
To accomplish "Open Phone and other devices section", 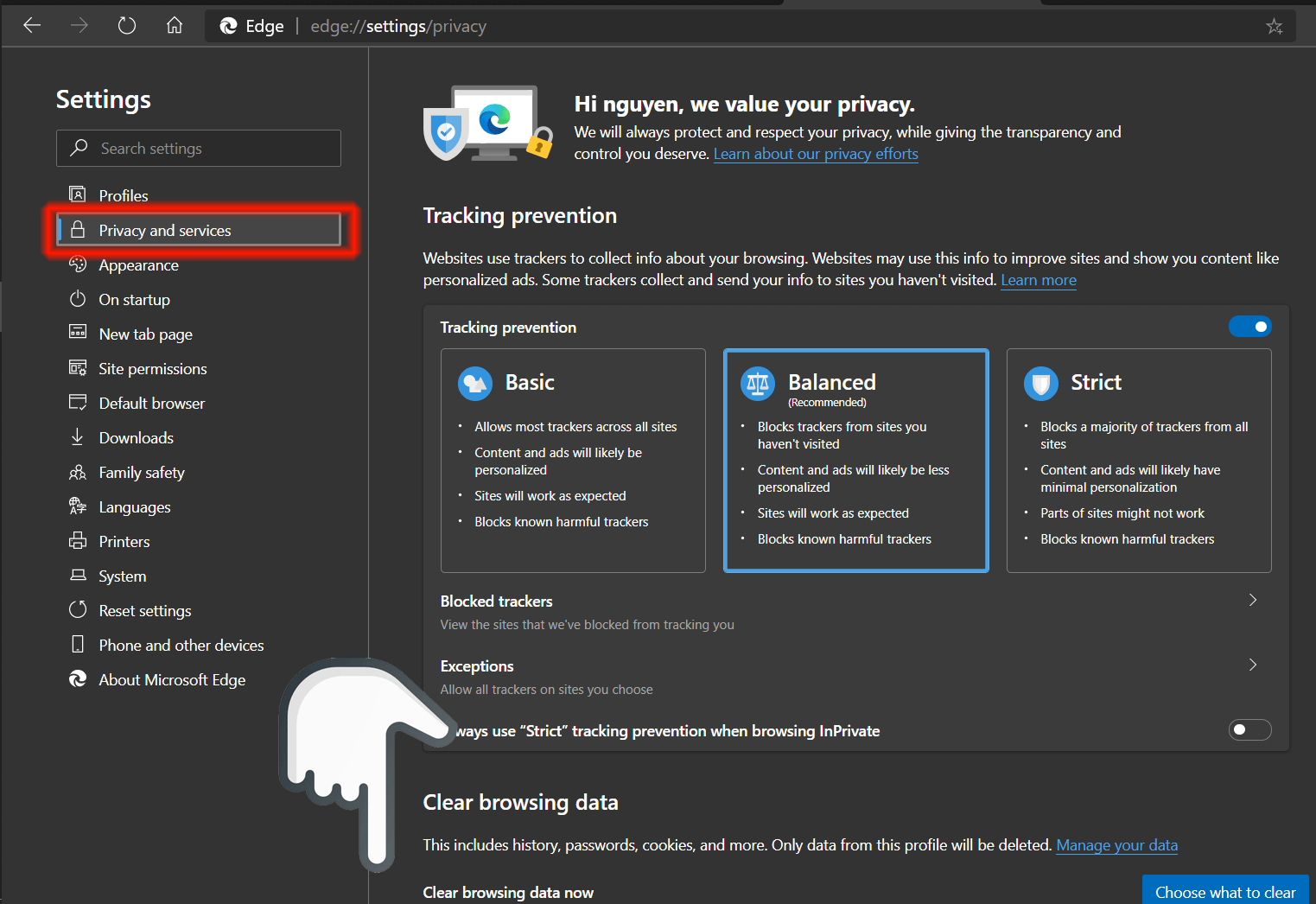I will (199, 645).
